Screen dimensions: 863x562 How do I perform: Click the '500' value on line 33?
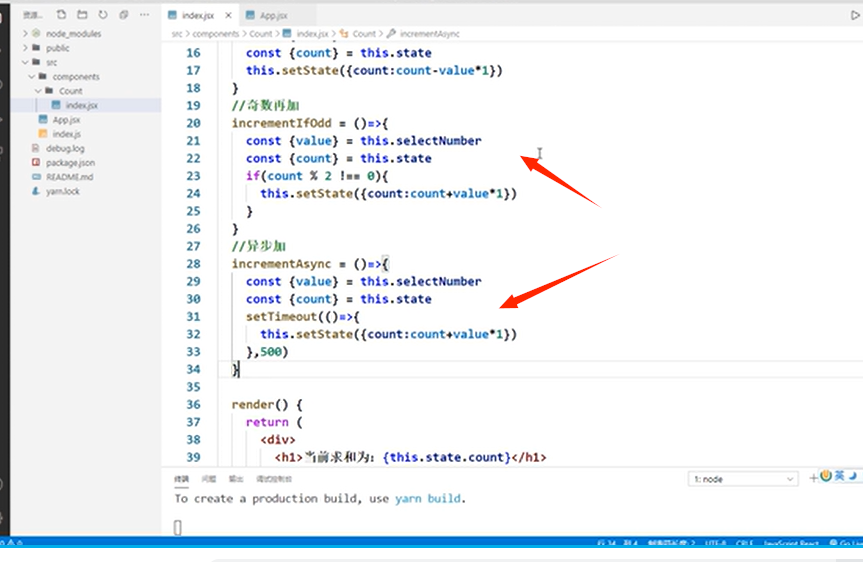point(270,352)
